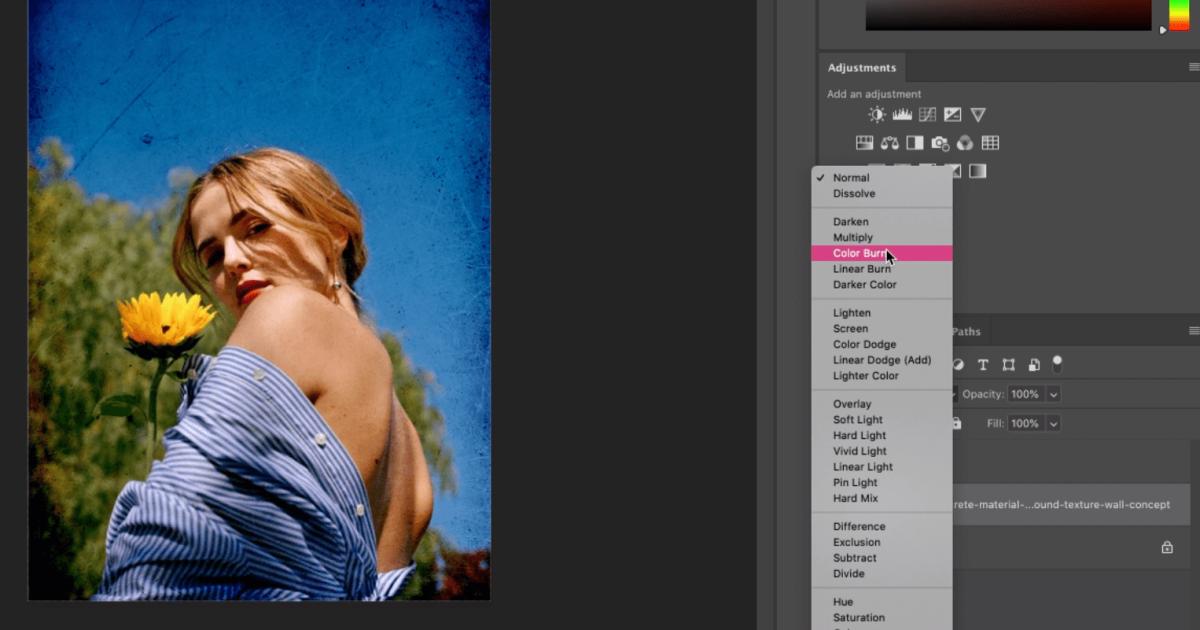Switch to the Paths tab
The width and height of the screenshot is (1200, 630).
pyautogui.click(x=965, y=330)
